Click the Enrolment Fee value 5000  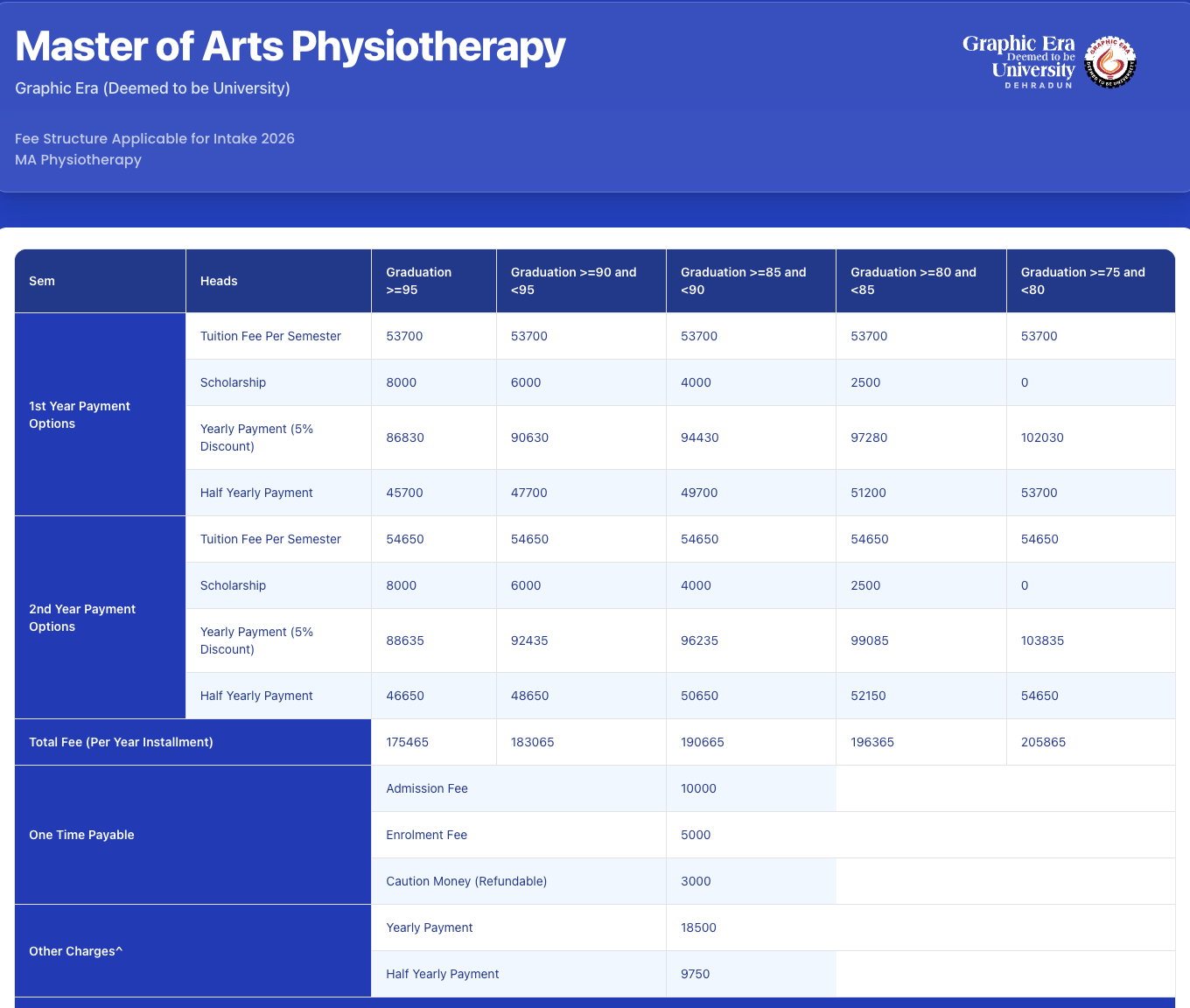(696, 835)
